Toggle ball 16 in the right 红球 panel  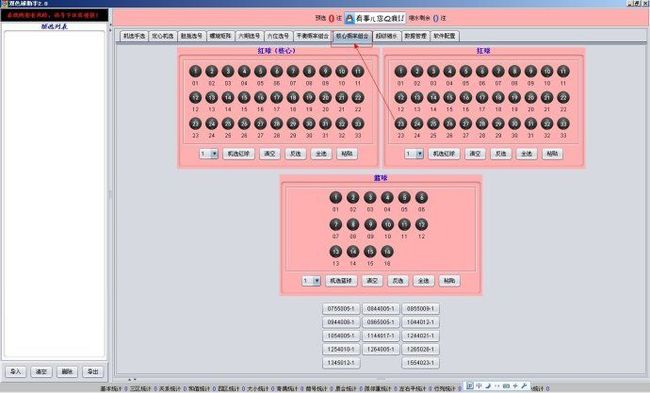click(x=466, y=97)
